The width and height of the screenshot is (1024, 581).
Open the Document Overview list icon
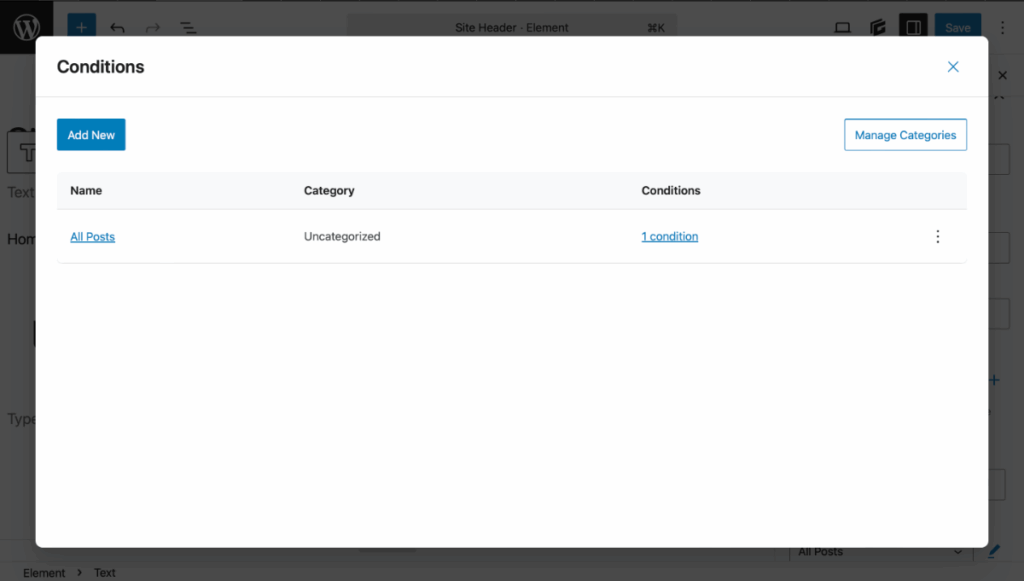[188, 27]
